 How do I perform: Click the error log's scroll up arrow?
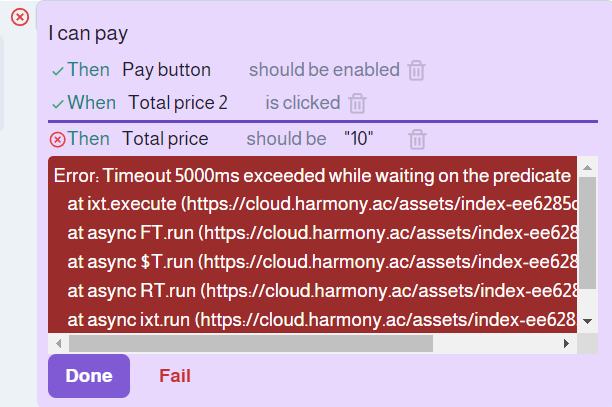(587, 168)
